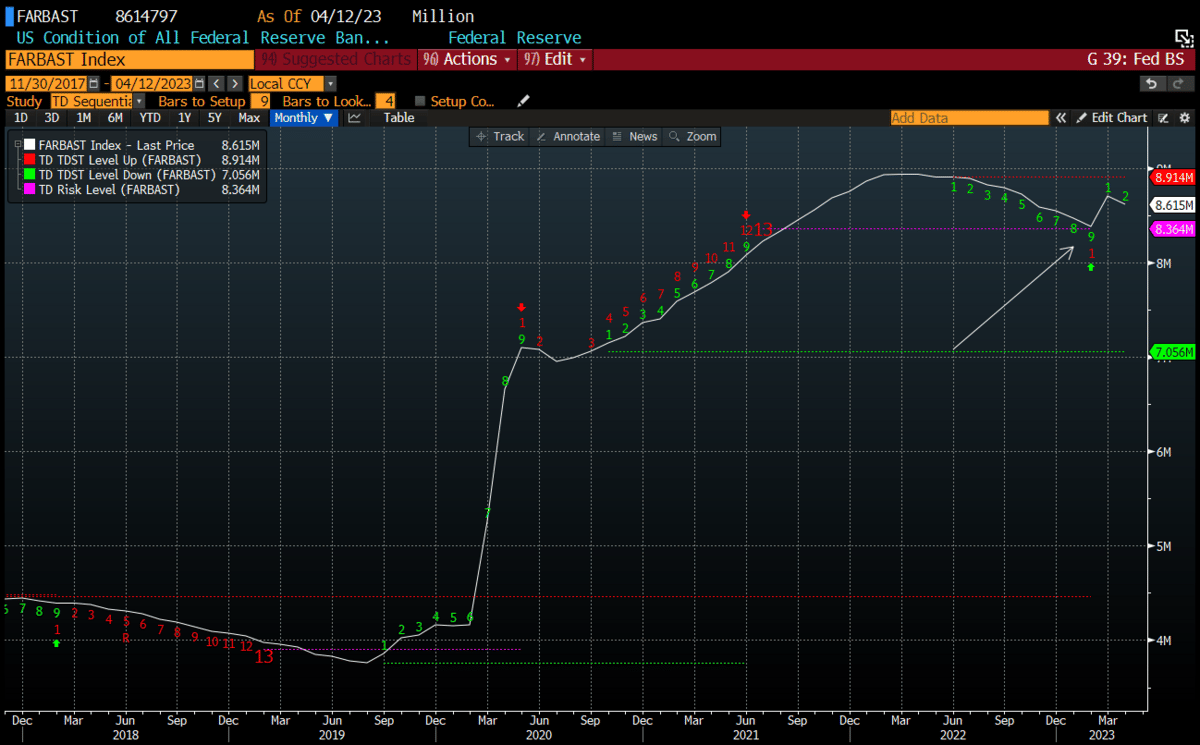Open the Study TD Sequential dropdown
Viewport: 1200px width, 745px height.
[x=138, y=101]
